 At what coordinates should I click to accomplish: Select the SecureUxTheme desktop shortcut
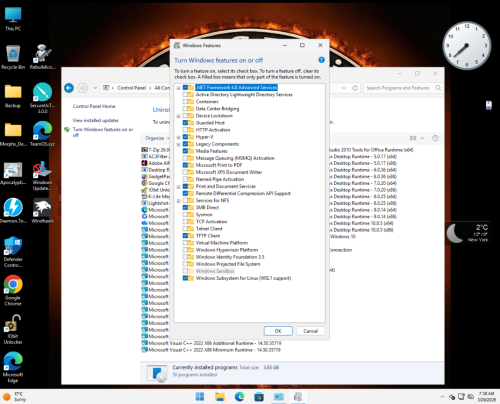click(42, 98)
